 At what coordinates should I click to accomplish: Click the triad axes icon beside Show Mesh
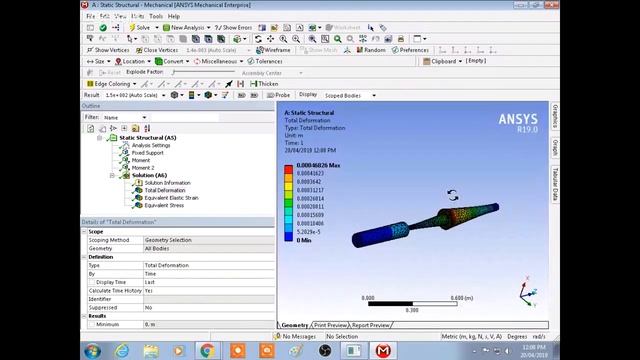(x=347, y=50)
